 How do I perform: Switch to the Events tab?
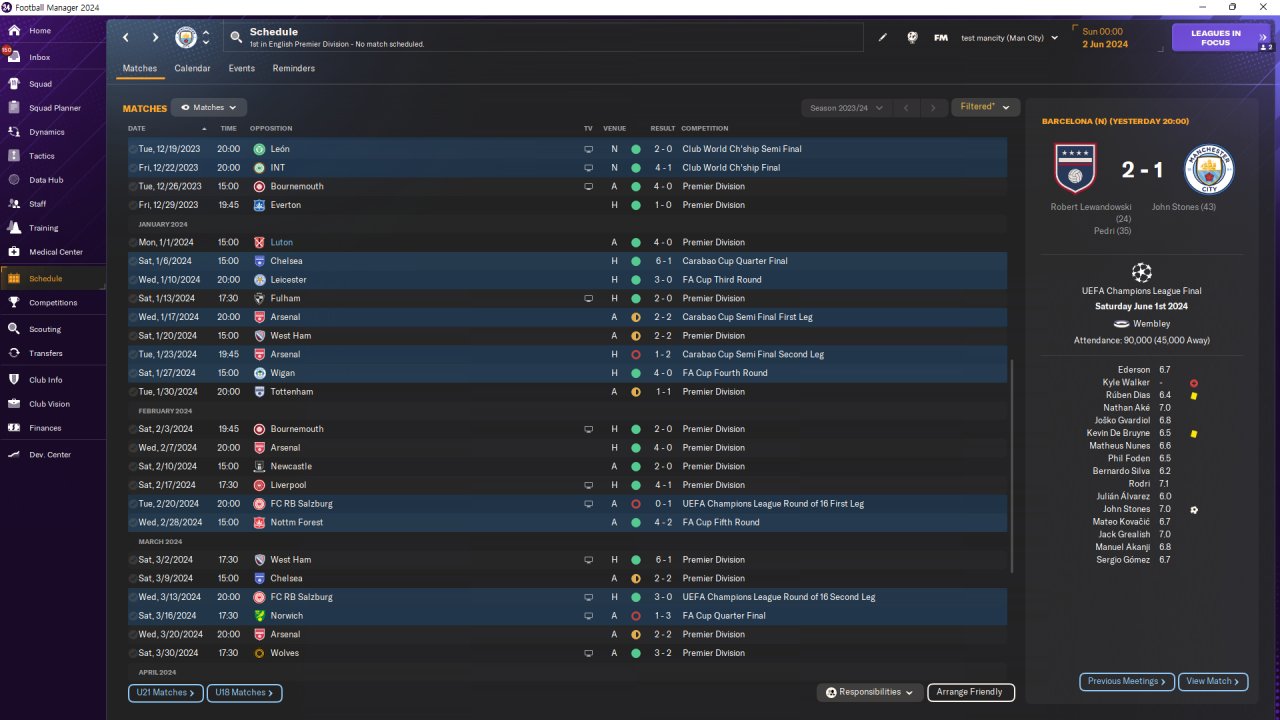[241, 68]
